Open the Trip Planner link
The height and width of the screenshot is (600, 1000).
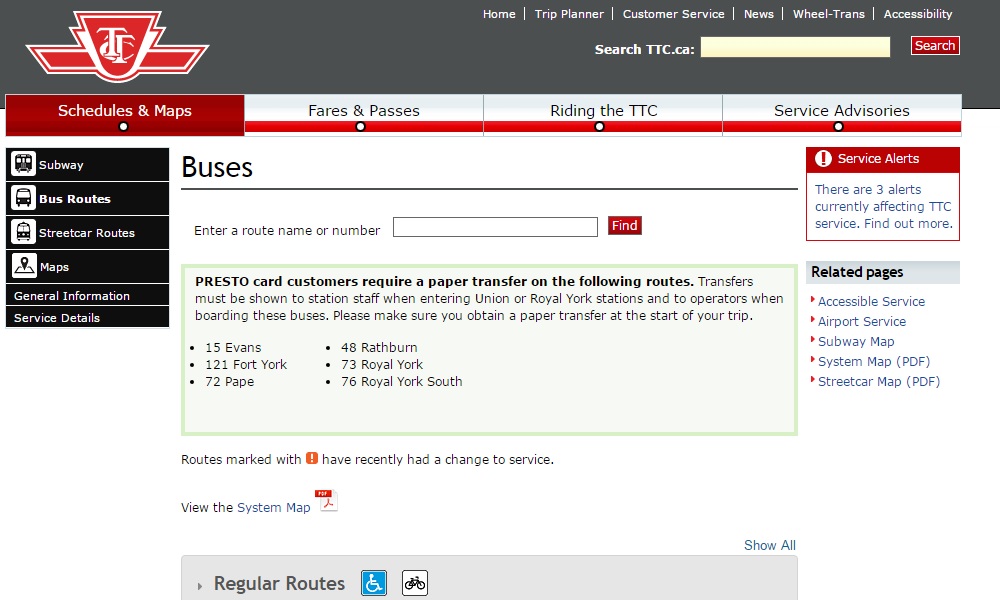pos(569,14)
